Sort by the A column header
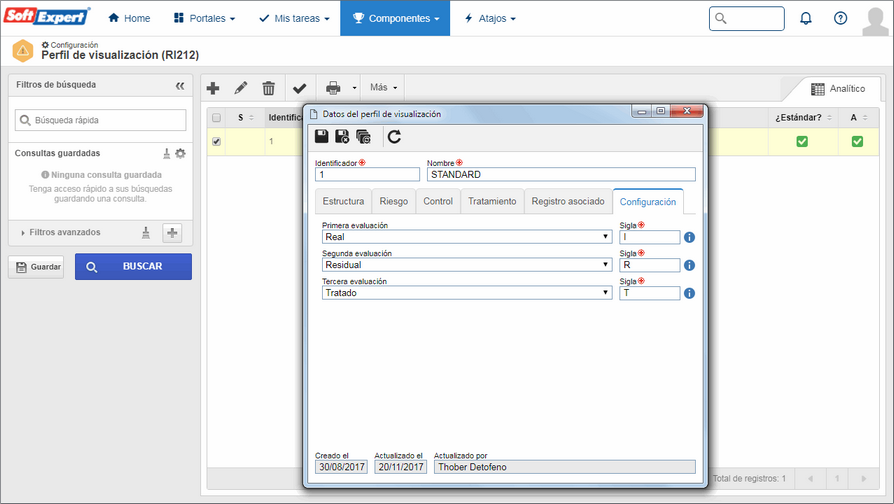The height and width of the screenshot is (504, 894). [x=858, y=117]
